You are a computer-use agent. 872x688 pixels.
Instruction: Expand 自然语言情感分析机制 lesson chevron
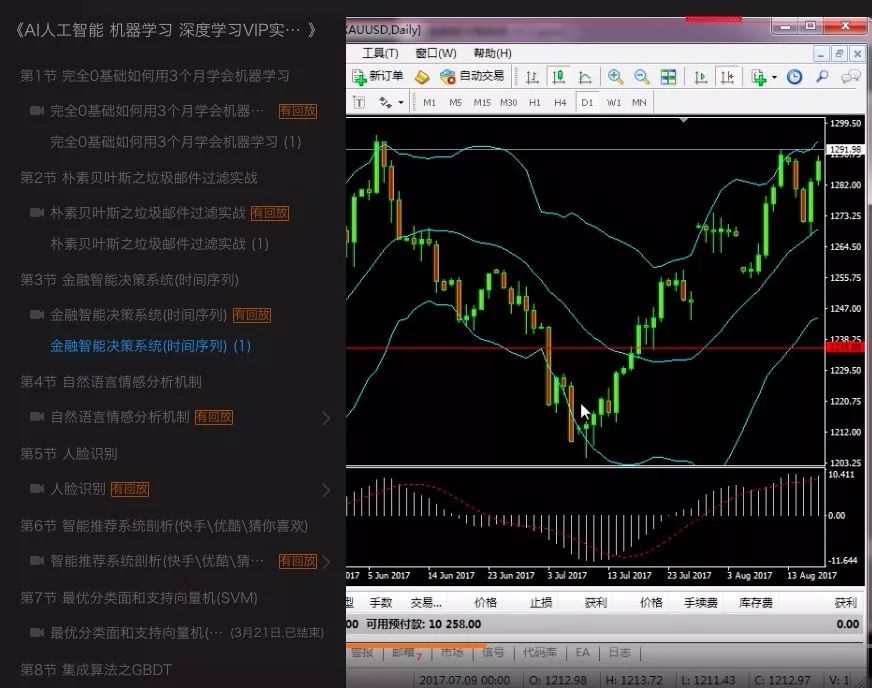[x=326, y=418]
